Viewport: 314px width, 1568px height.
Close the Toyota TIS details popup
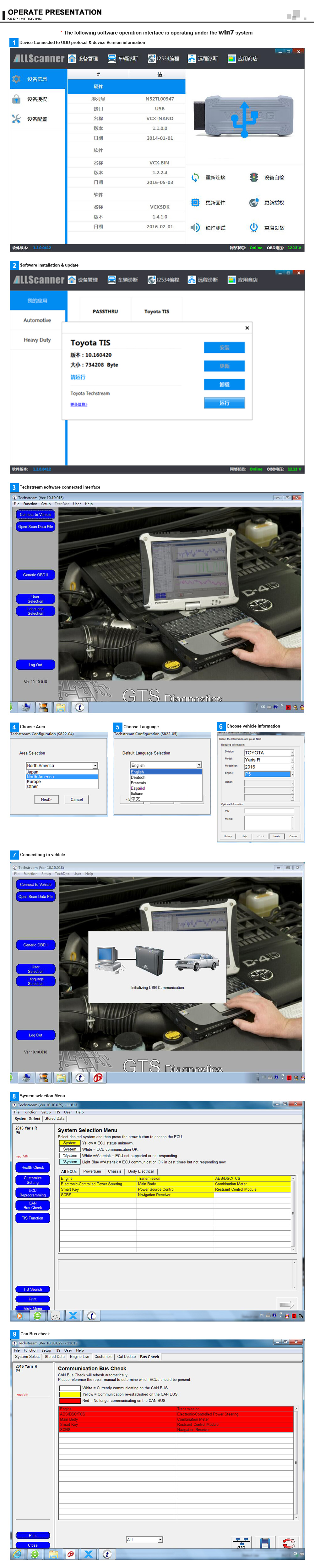[247, 328]
